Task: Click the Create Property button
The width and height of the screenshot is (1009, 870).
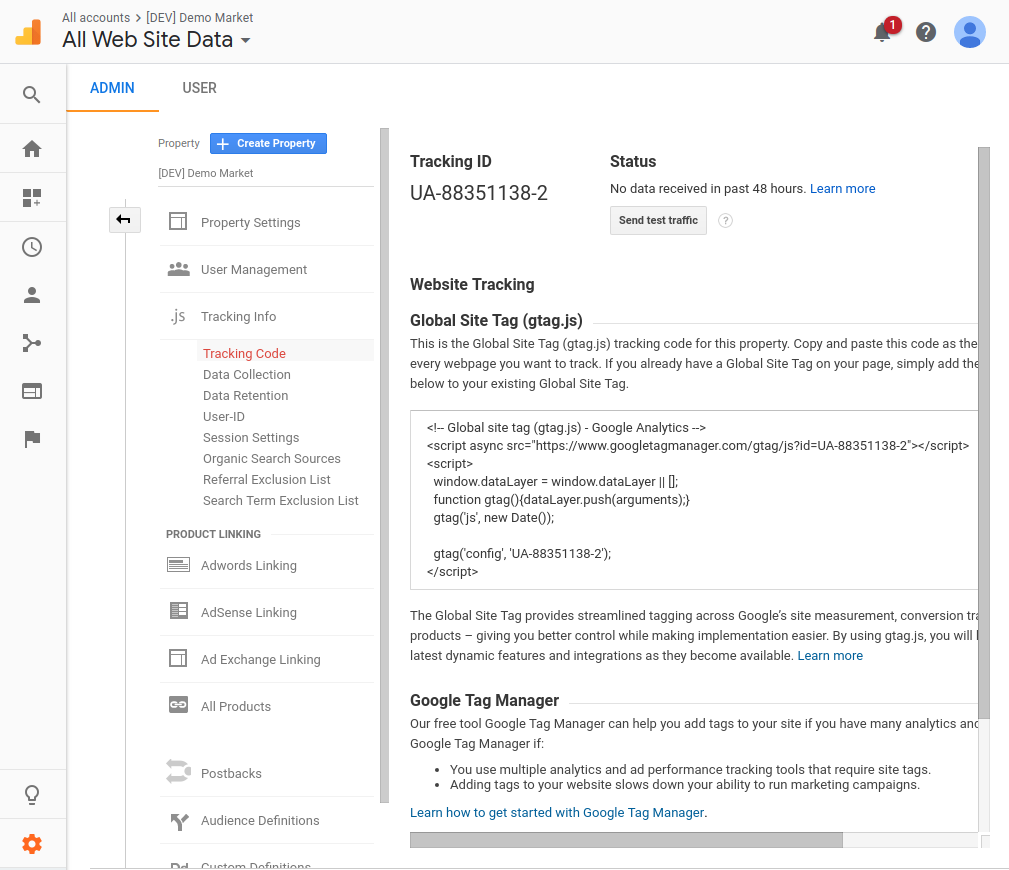Action: [268, 143]
